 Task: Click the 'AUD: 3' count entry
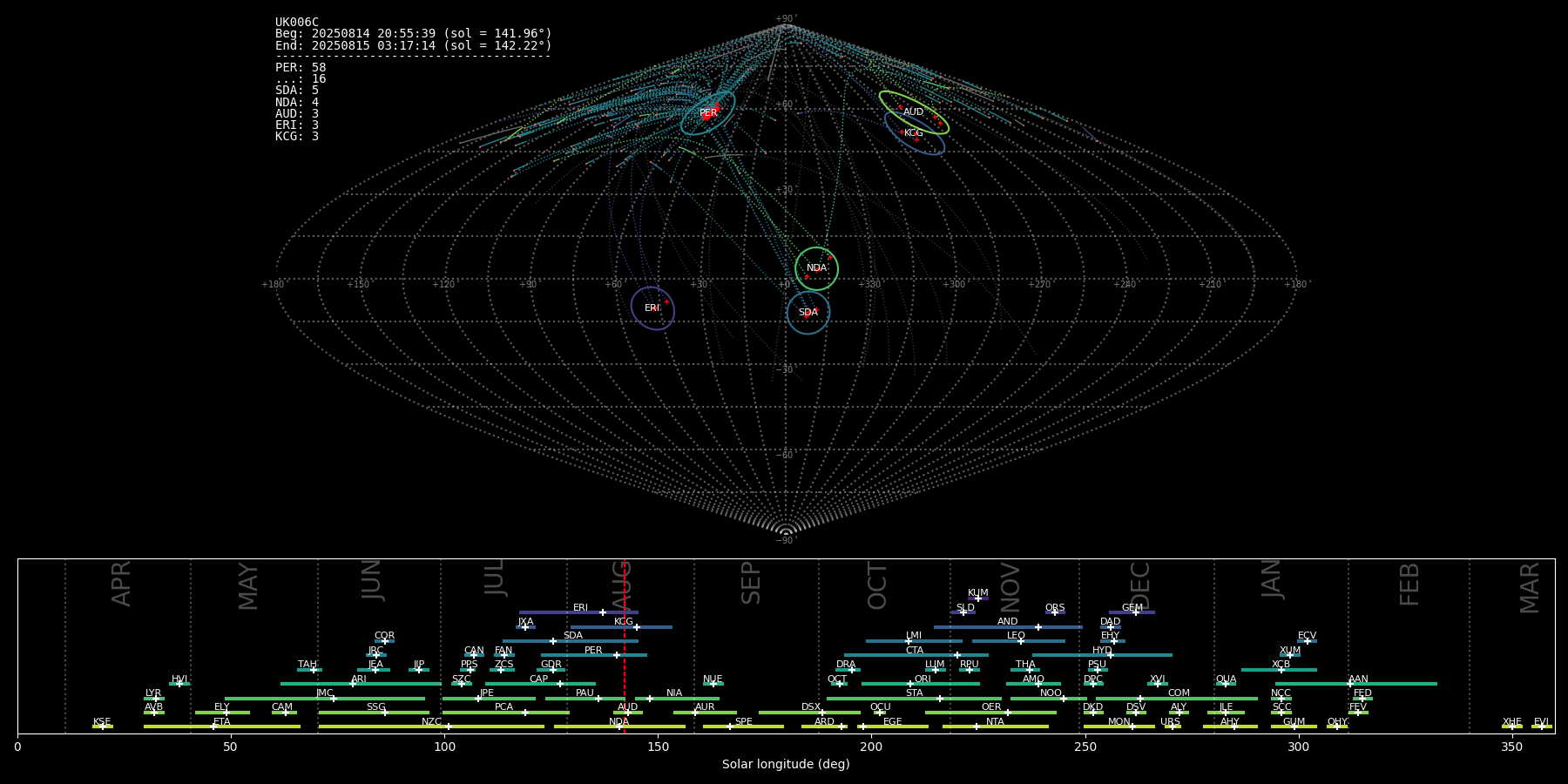coord(297,113)
